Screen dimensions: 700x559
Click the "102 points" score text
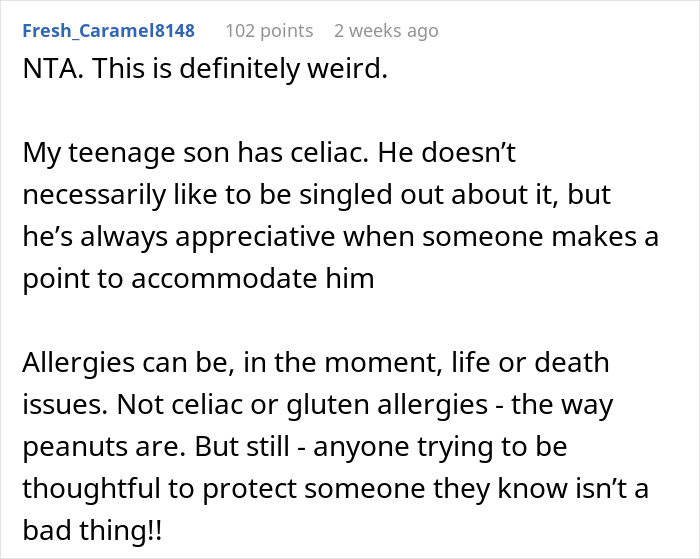click(x=269, y=31)
